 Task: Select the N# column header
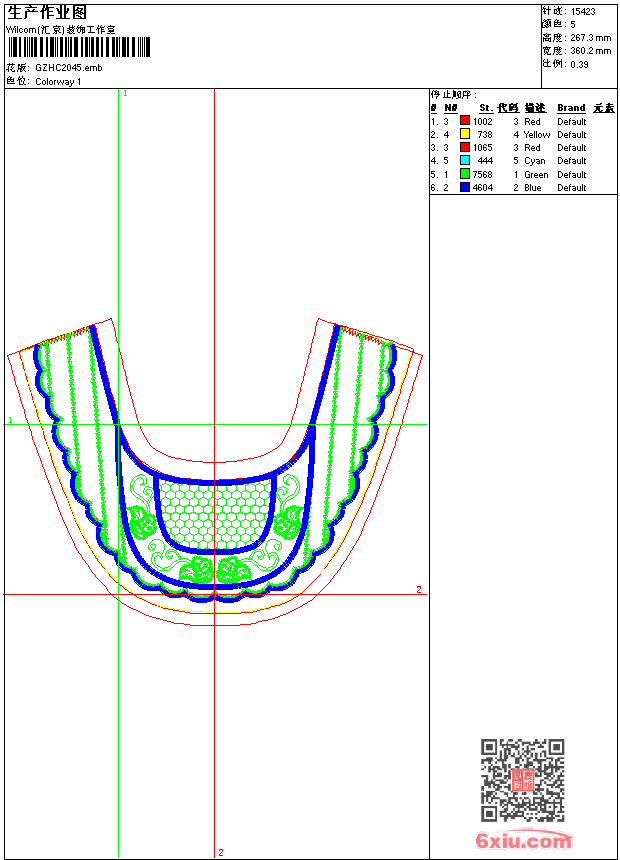tap(450, 108)
